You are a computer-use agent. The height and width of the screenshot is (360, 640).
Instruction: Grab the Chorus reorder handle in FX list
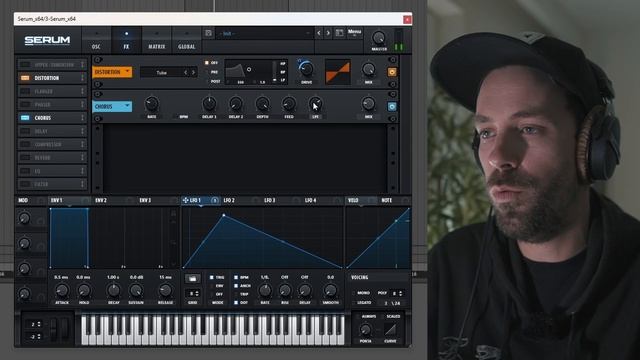tap(82, 118)
